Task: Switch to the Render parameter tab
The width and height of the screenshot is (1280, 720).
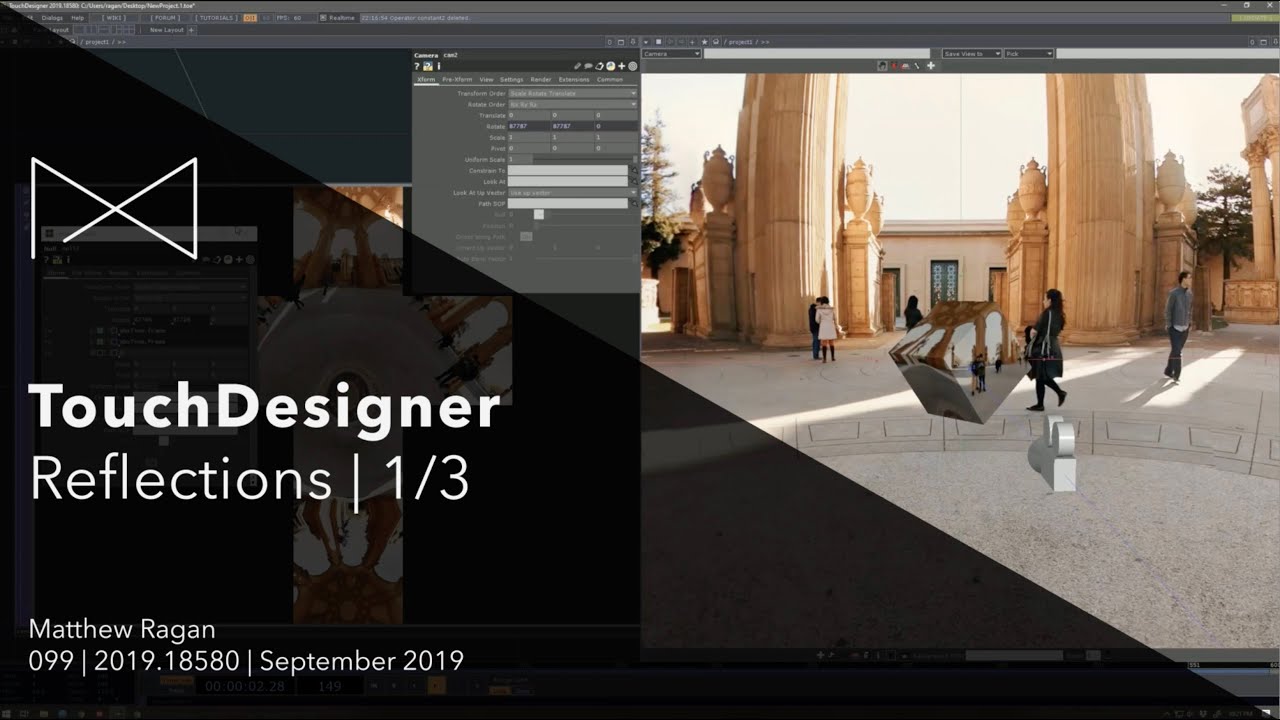Action: click(x=541, y=79)
